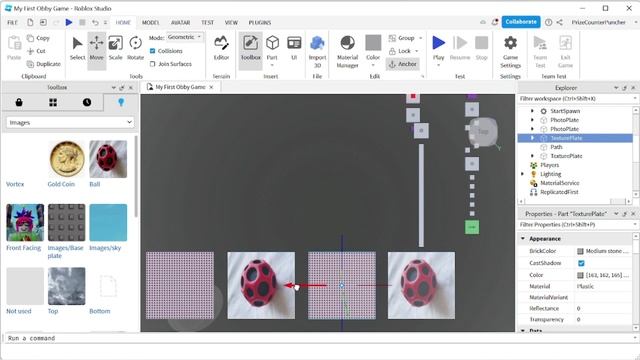
Task: Open the Terrain Editor
Action: [221, 49]
